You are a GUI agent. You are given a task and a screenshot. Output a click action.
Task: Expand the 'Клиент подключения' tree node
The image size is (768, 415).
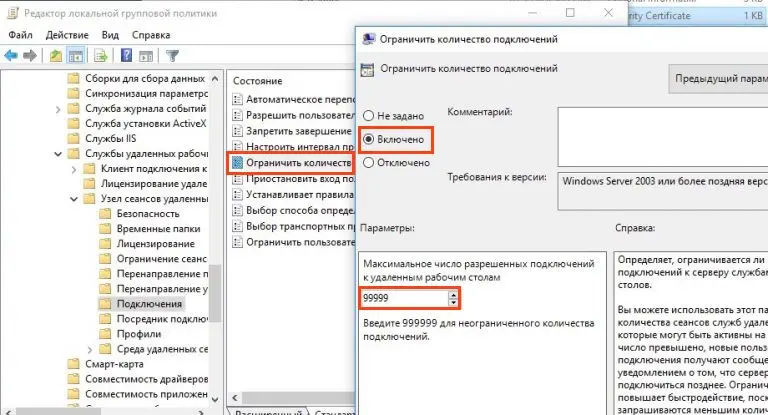75,170
